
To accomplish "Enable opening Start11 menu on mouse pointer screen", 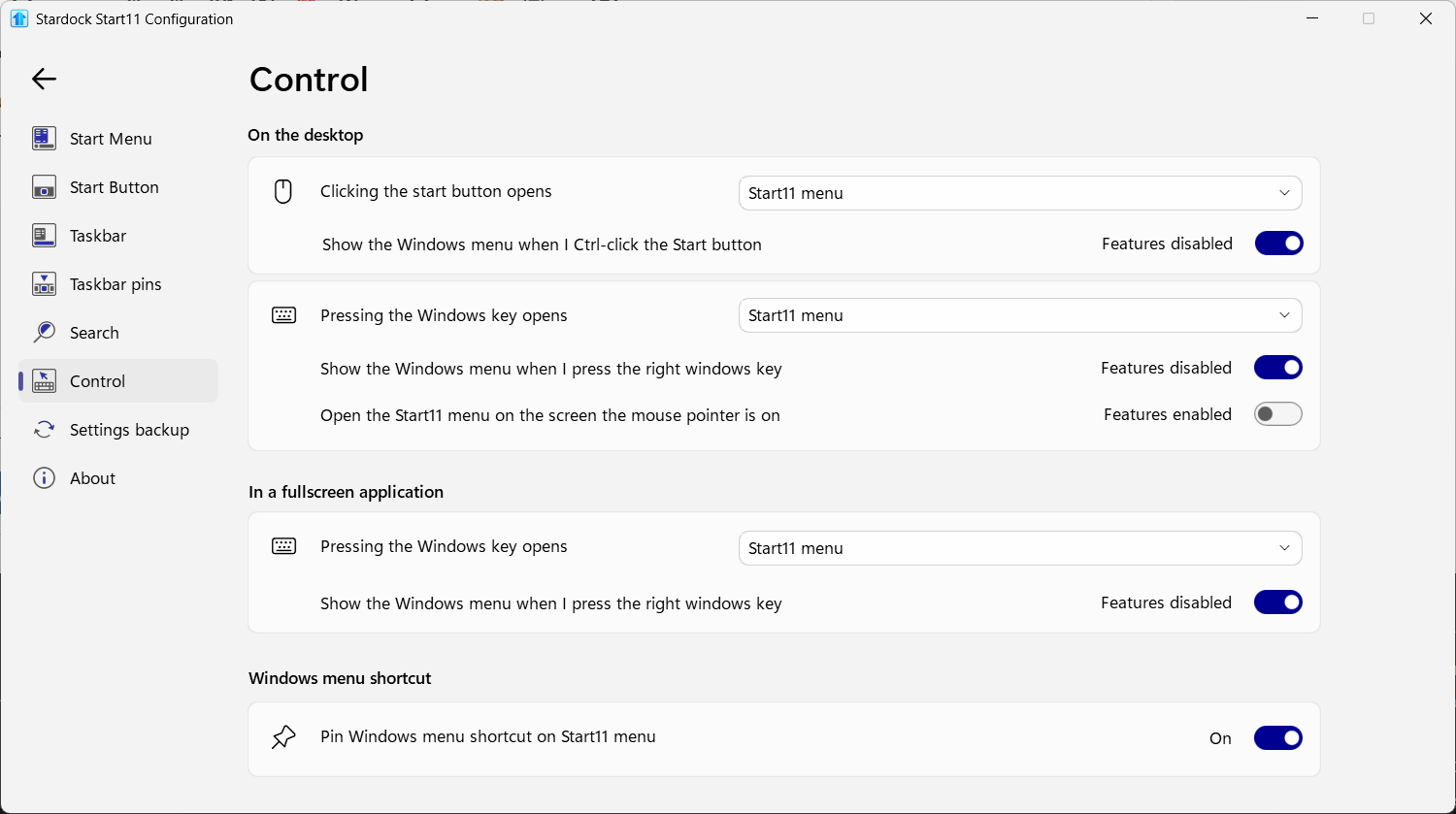I will tap(1278, 414).
